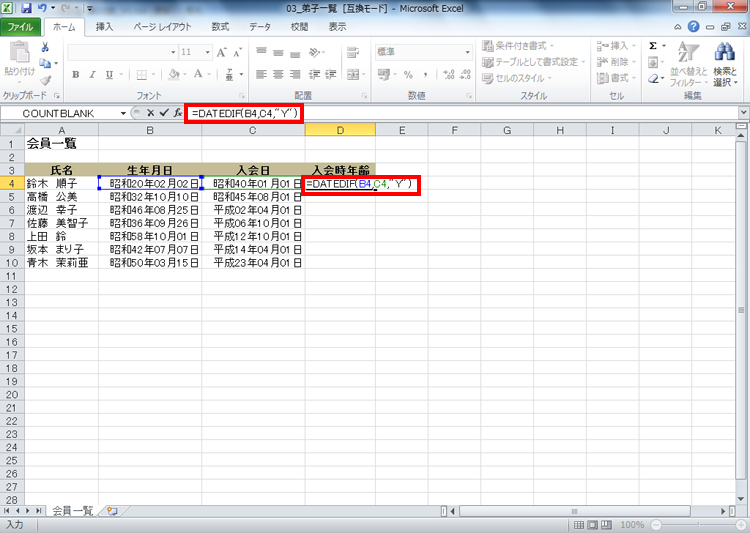Click the Increase Indent icon

point(331,74)
